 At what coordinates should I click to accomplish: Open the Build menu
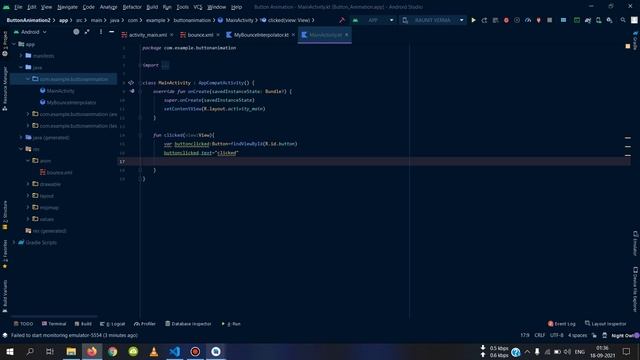click(x=152, y=7)
